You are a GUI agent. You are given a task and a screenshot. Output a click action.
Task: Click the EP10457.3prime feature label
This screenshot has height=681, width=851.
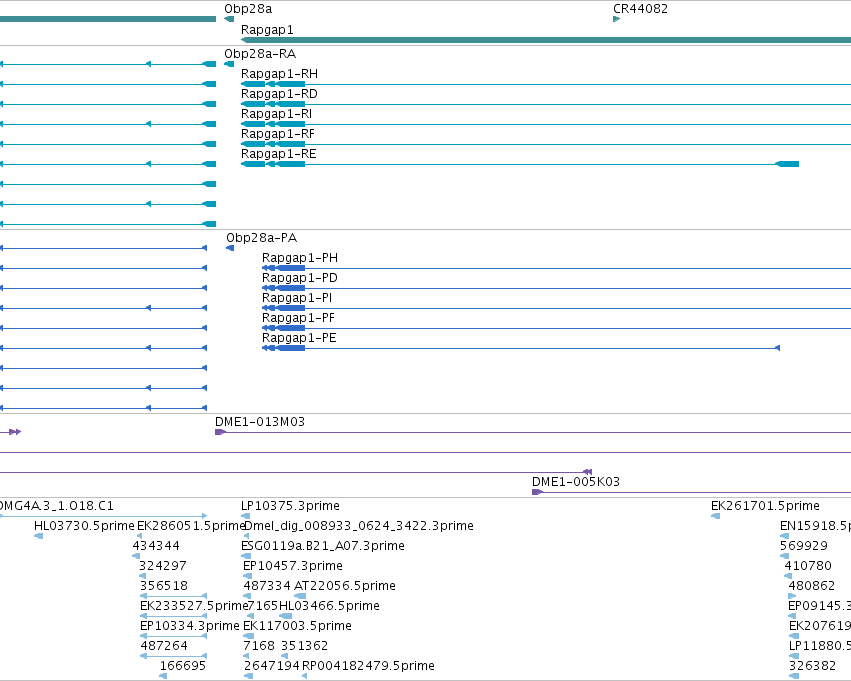tap(293, 566)
